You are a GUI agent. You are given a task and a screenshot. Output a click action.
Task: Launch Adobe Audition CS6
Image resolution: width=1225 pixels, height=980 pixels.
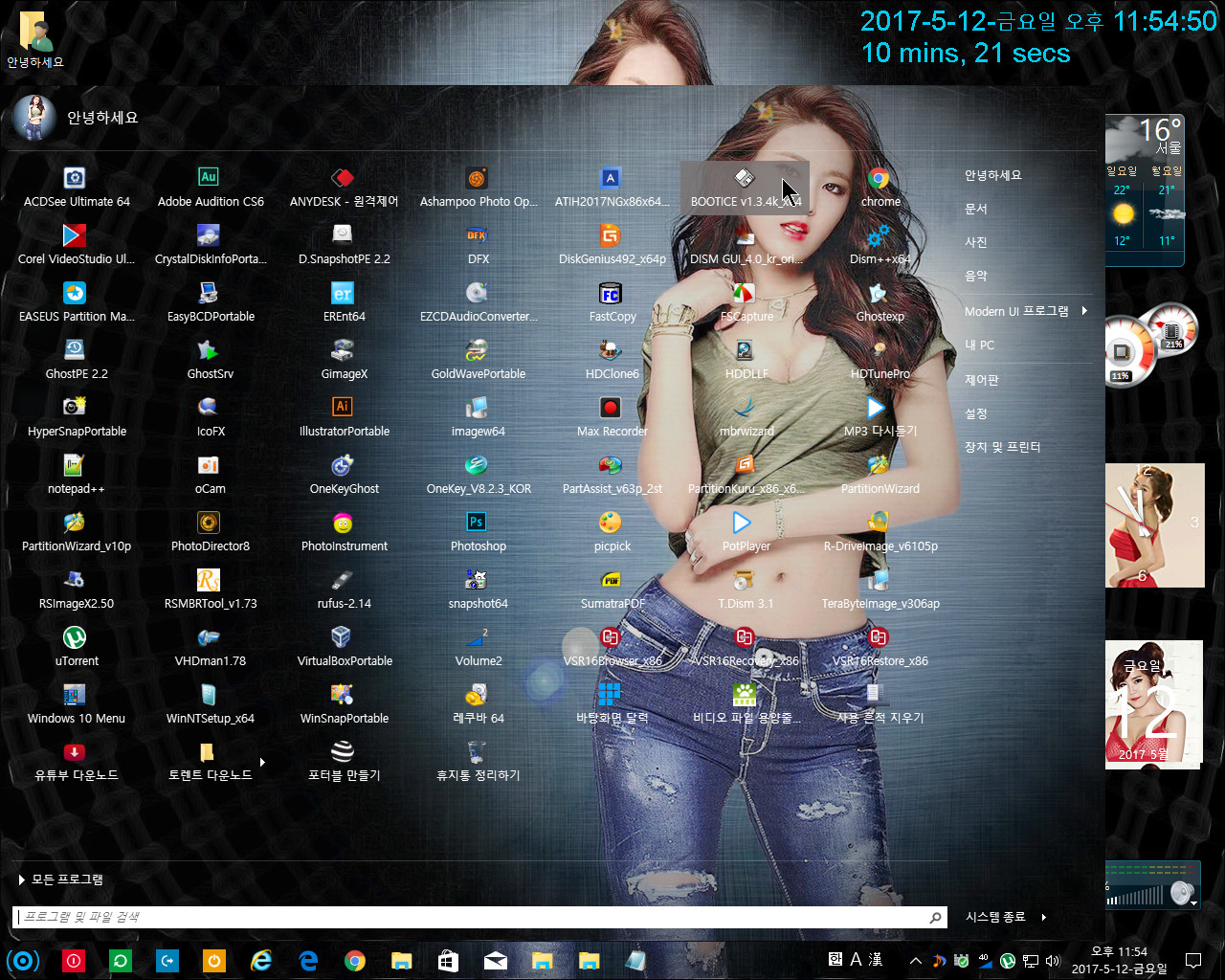point(211,188)
